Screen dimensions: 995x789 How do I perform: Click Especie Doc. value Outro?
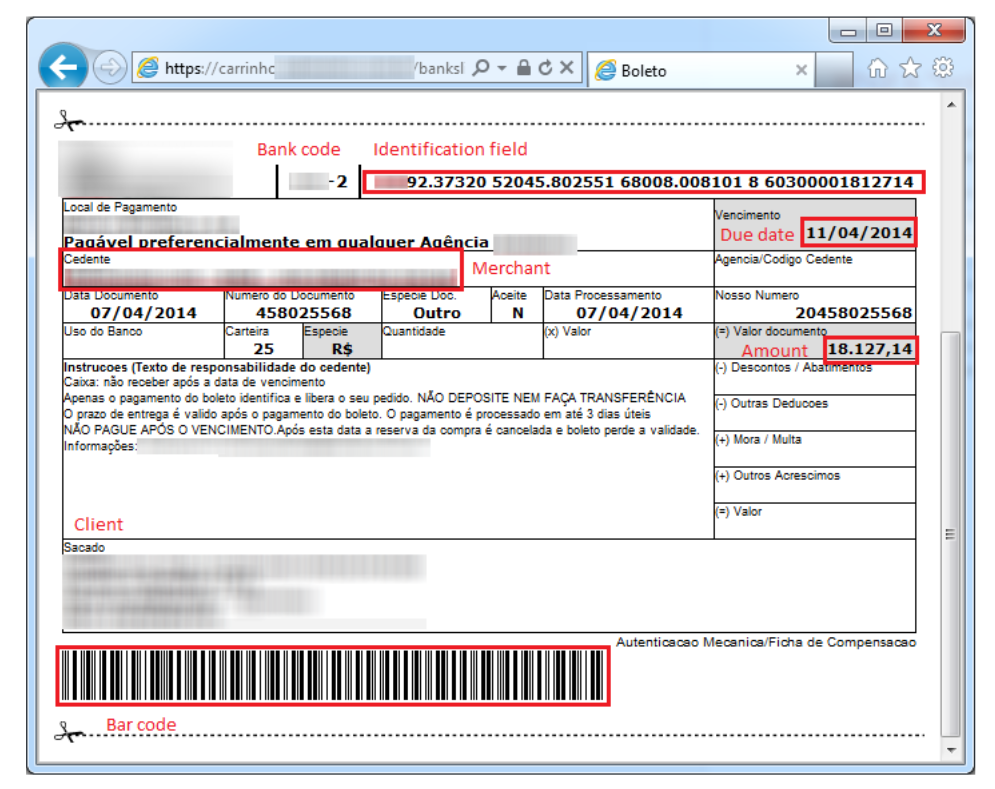point(437,313)
